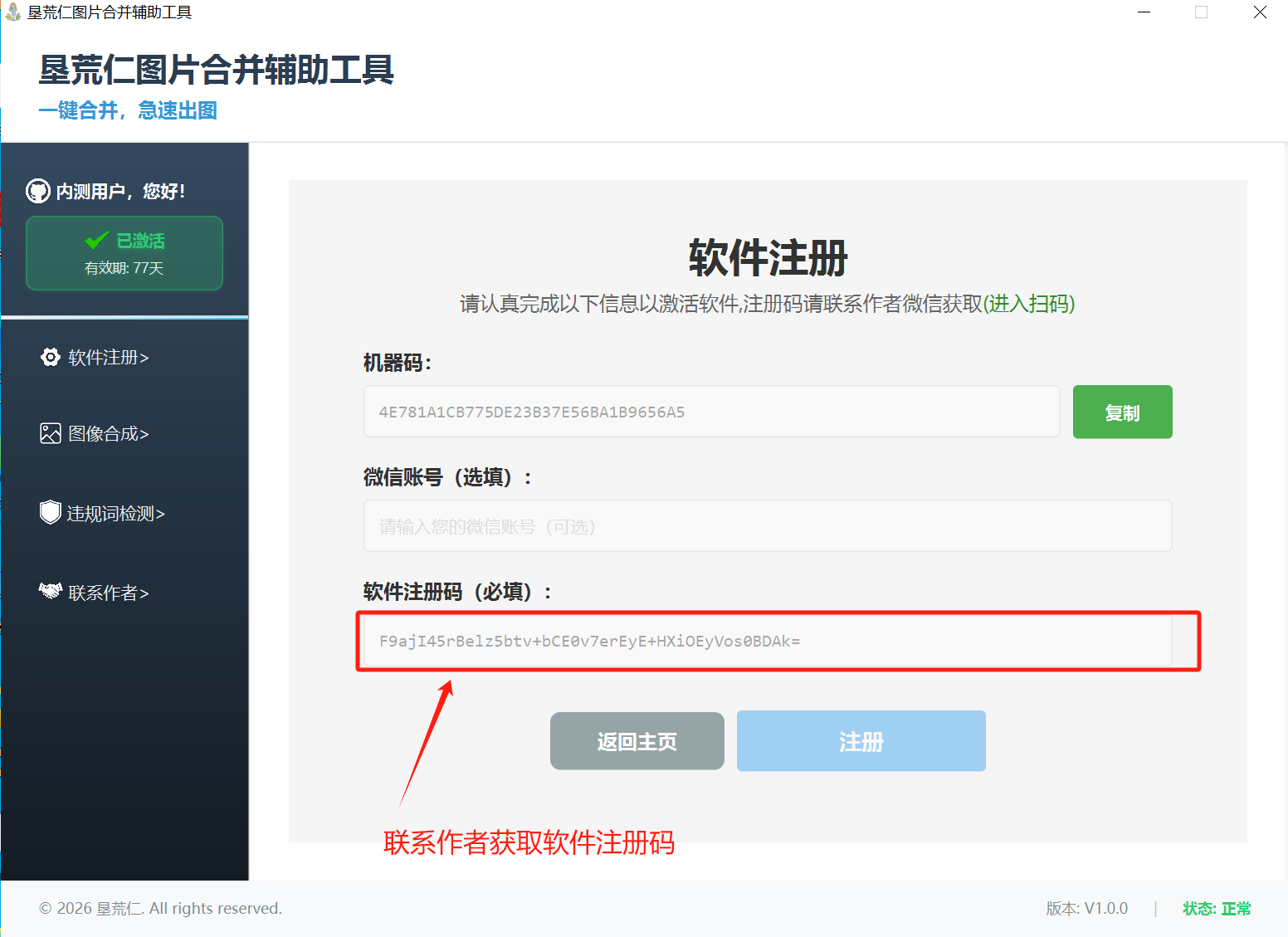Open 违规词检测 section
The width and height of the screenshot is (1288, 937).
pos(115,514)
